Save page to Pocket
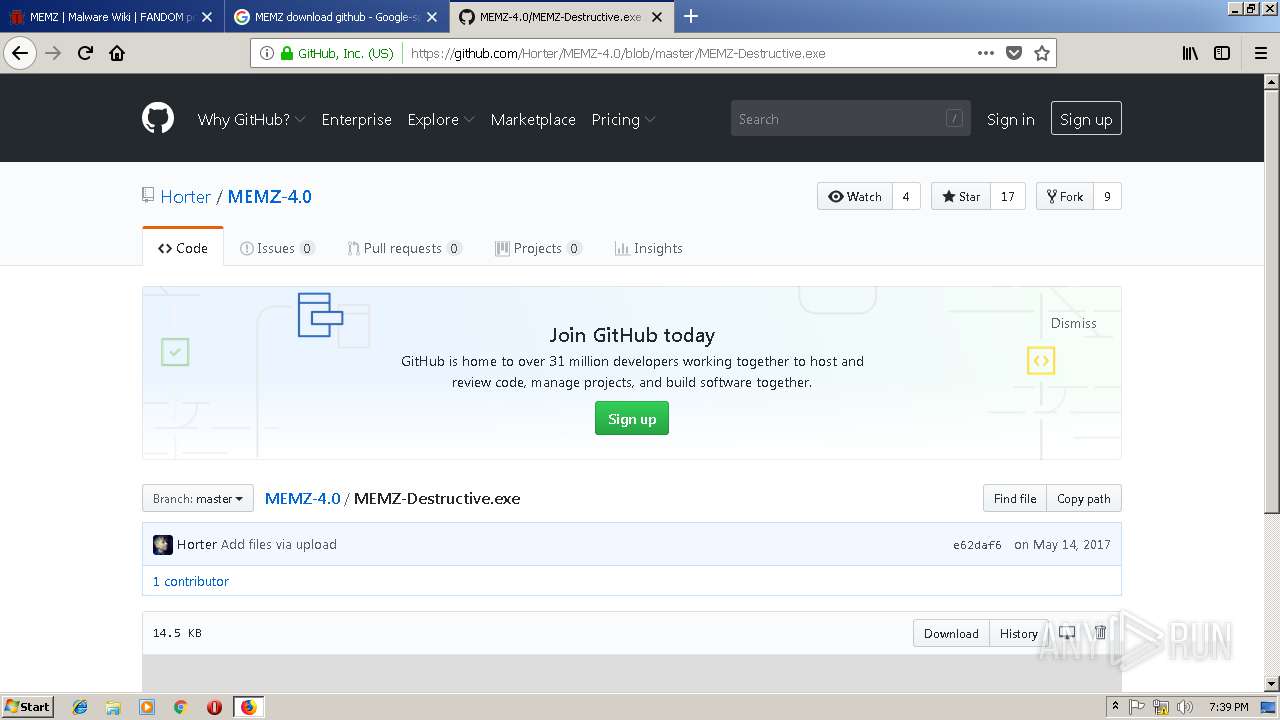Image resolution: width=1280 pixels, height=720 pixels. 1014,53
